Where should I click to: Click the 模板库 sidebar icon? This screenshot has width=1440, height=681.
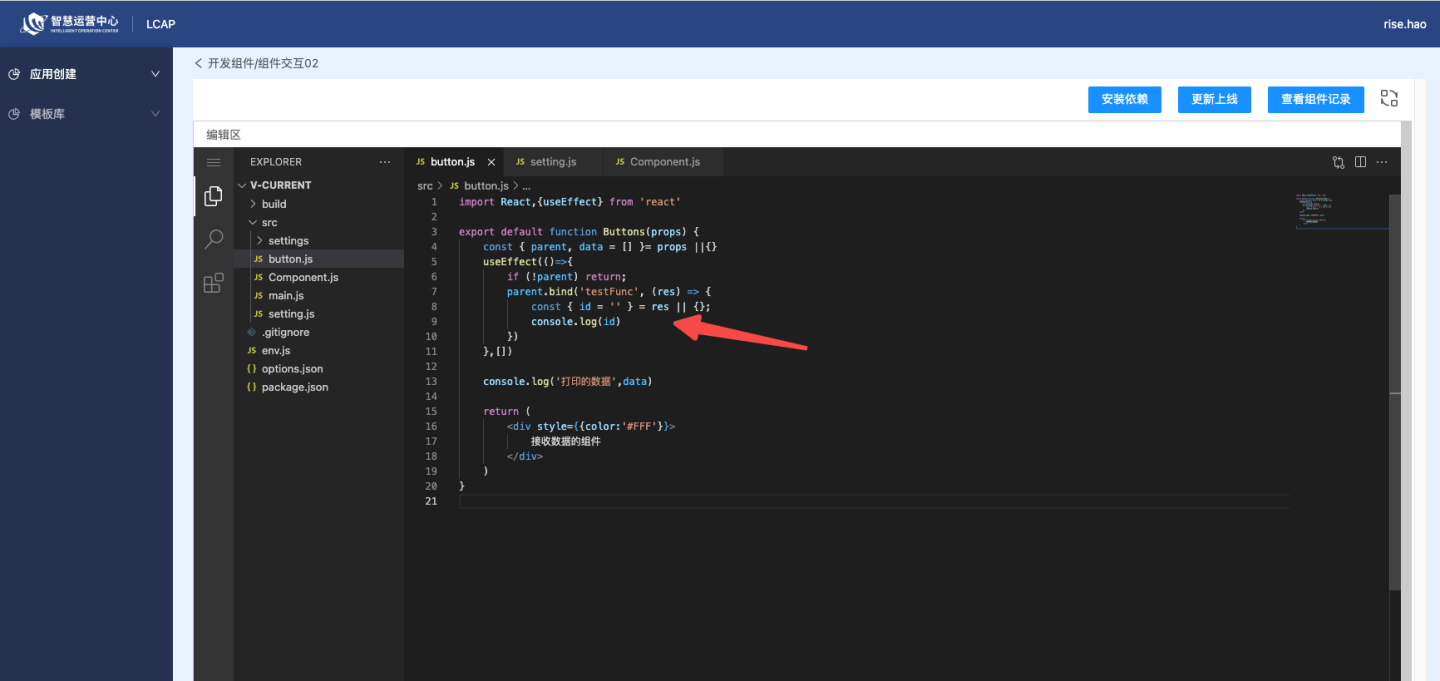[14, 114]
